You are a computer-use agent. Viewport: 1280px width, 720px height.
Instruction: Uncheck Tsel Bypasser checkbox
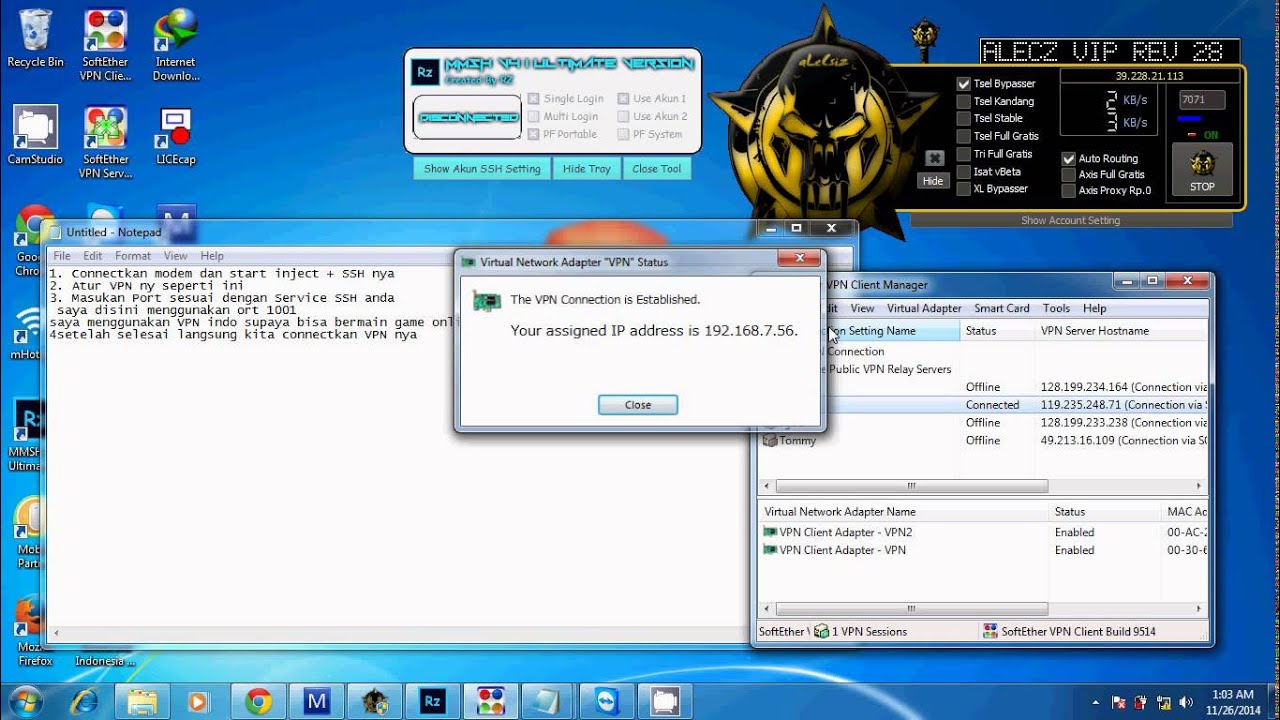(x=964, y=84)
